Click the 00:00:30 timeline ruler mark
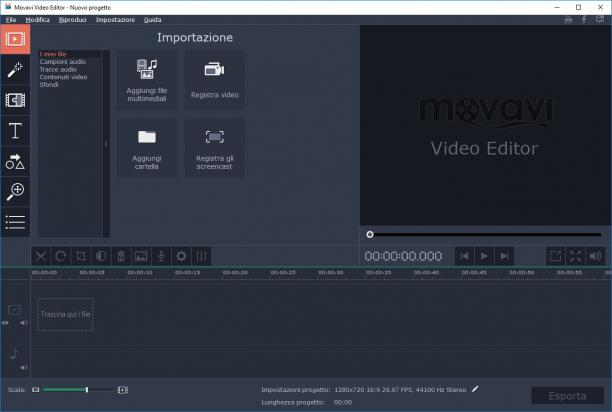The width and height of the screenshot is (612, 412). tap(331, 273)
